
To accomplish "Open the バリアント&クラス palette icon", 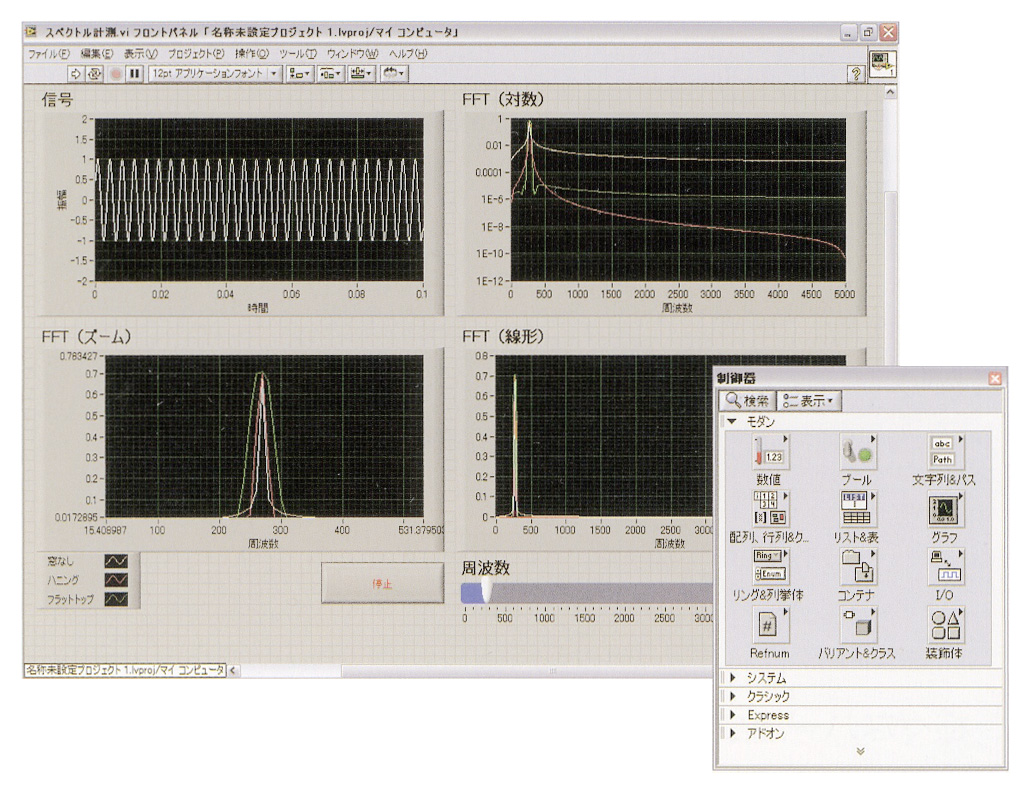I will pos(857,625).
